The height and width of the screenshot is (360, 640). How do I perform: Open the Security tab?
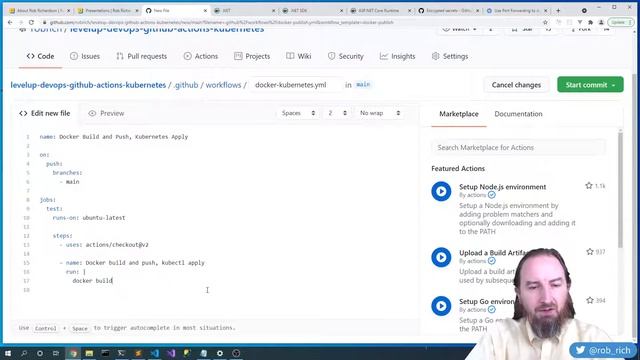[x=346, y=56]
